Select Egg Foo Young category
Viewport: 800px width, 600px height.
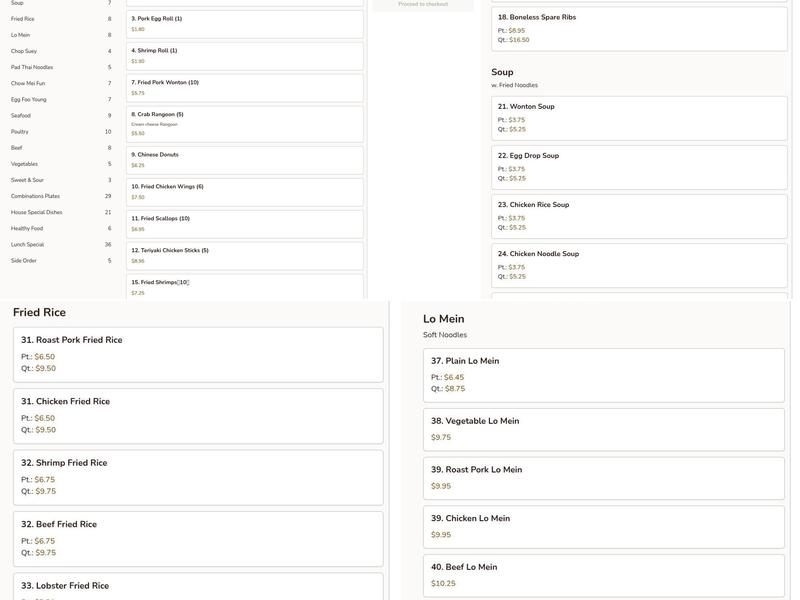(x=28, y=99)
